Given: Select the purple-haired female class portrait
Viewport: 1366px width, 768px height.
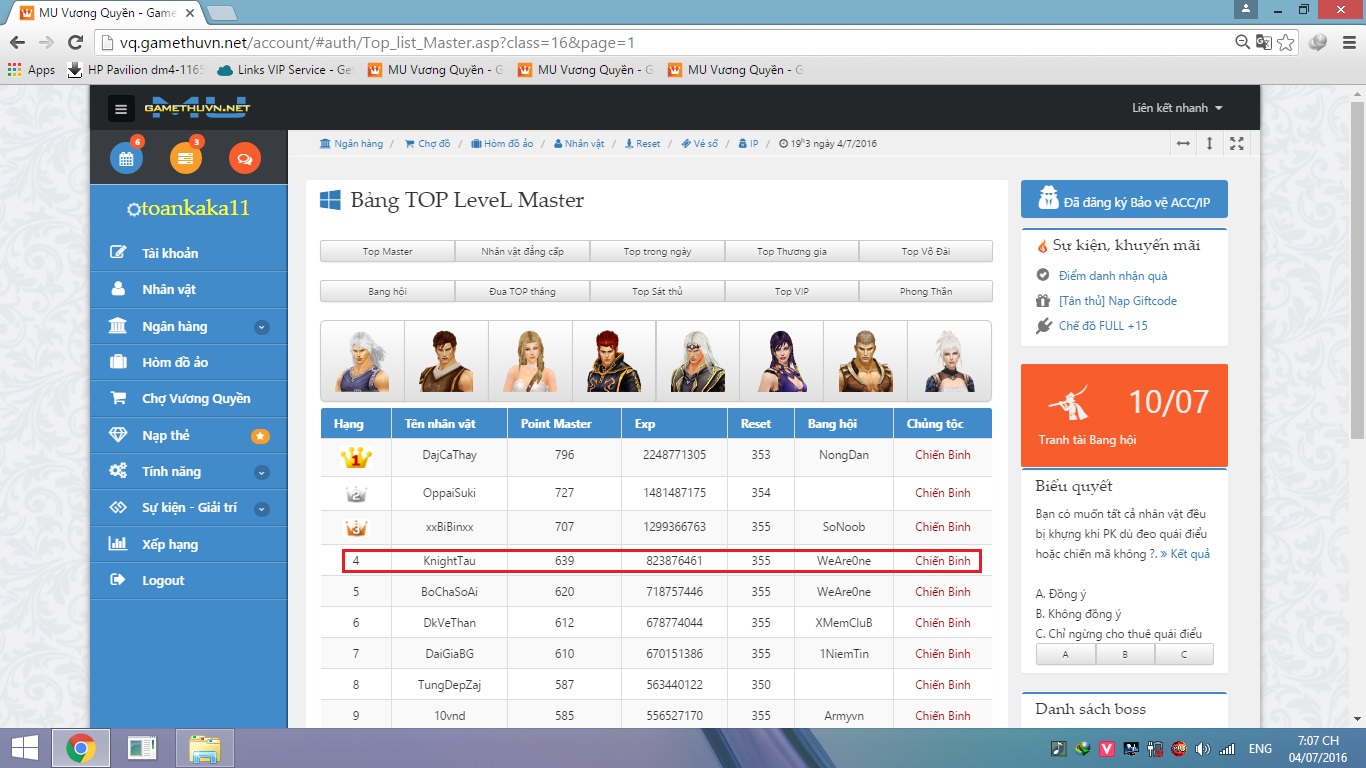Looking at the screenshot, I should (x=781, y=361).
